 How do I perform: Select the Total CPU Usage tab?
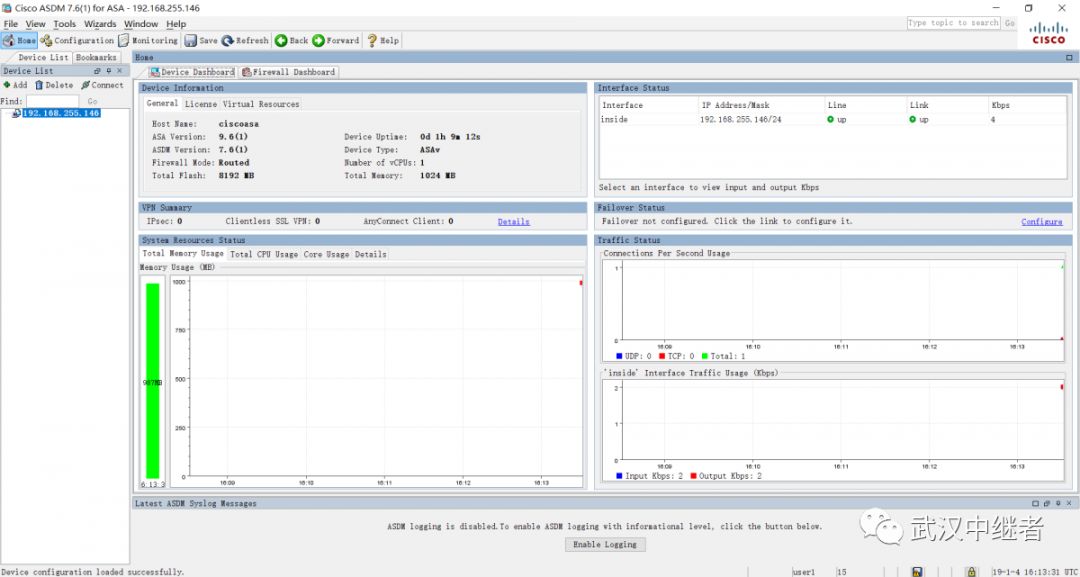pyautogui.click(x=264, y=254)
